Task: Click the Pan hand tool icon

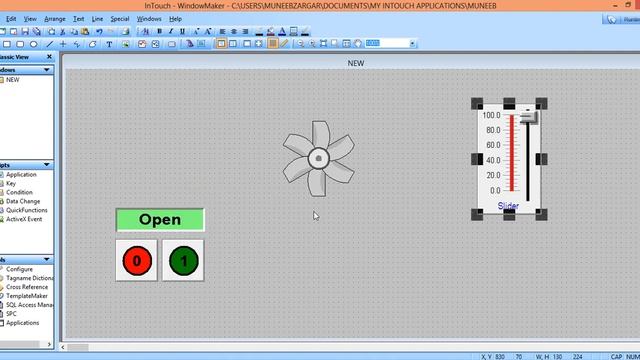Action: tap(358, 44)
